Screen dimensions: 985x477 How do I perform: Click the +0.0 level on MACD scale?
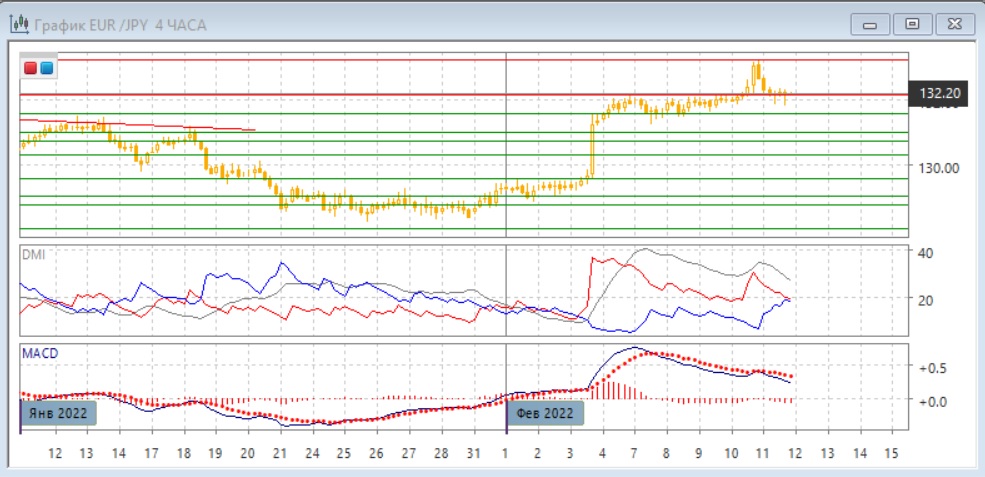[932, 401]
